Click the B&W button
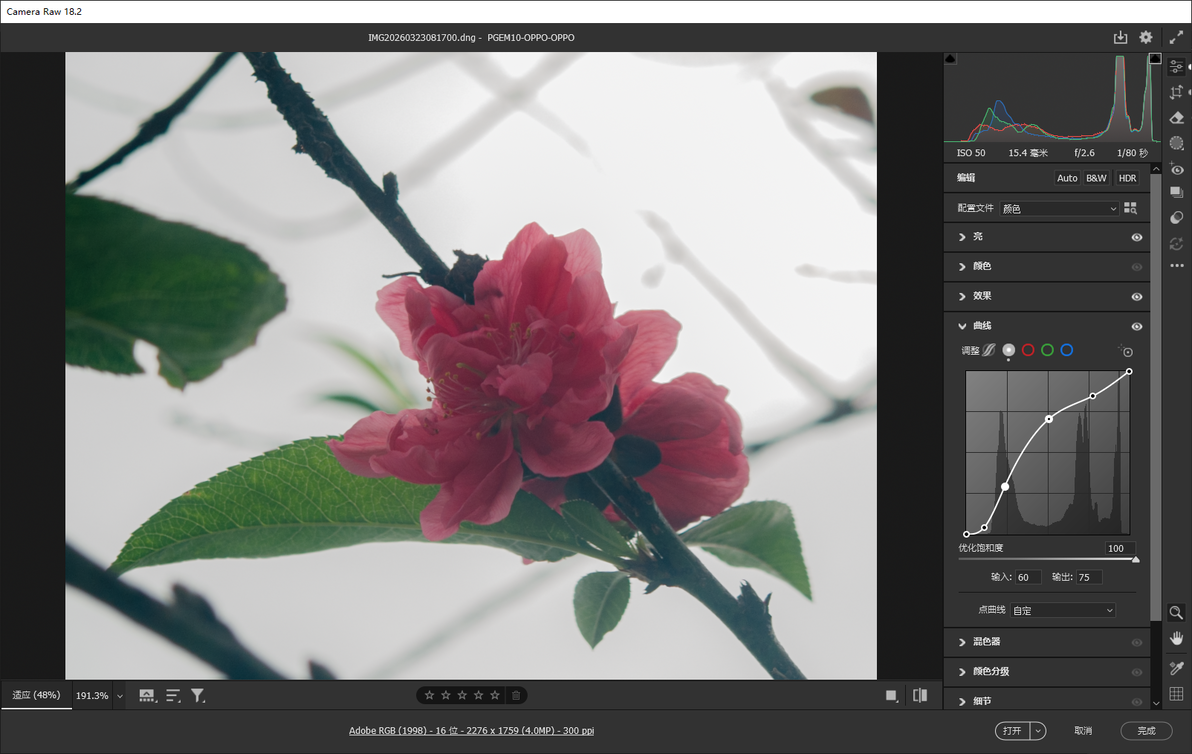 [x=1096, y=178]
